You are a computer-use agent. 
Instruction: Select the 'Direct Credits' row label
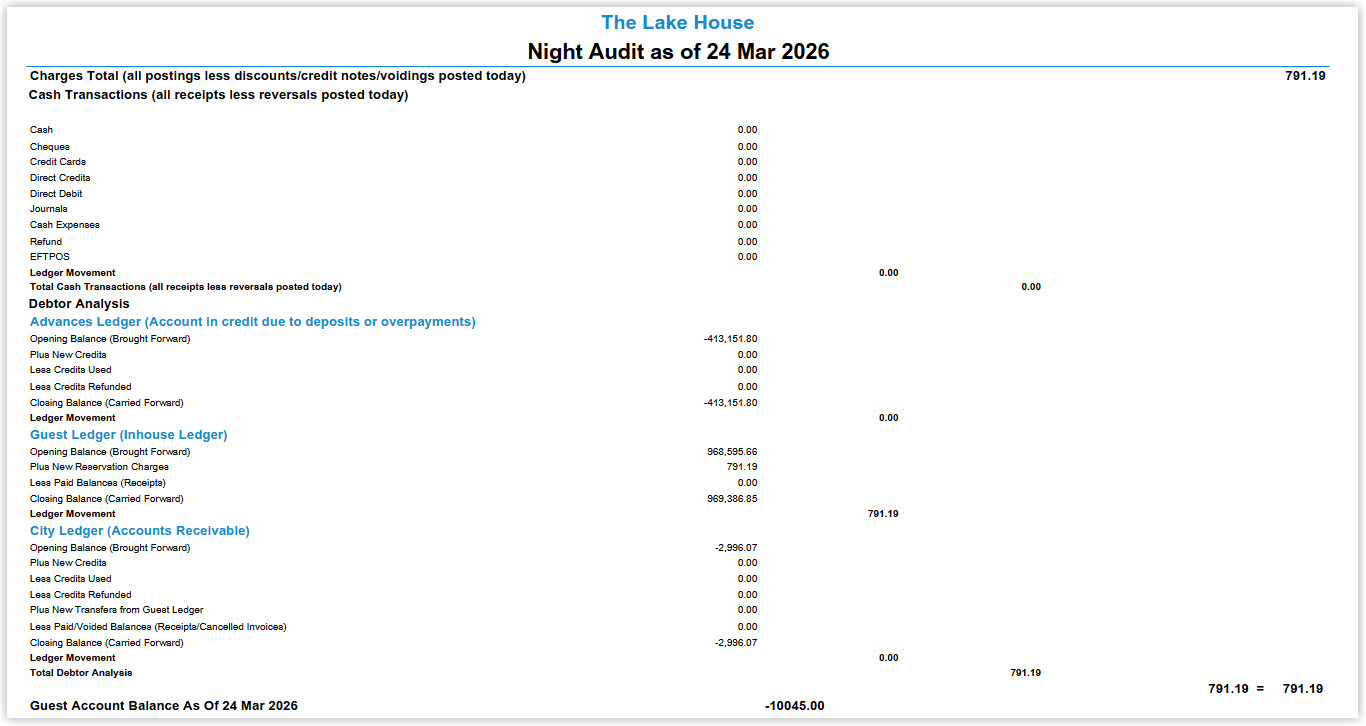pos(60,178)
